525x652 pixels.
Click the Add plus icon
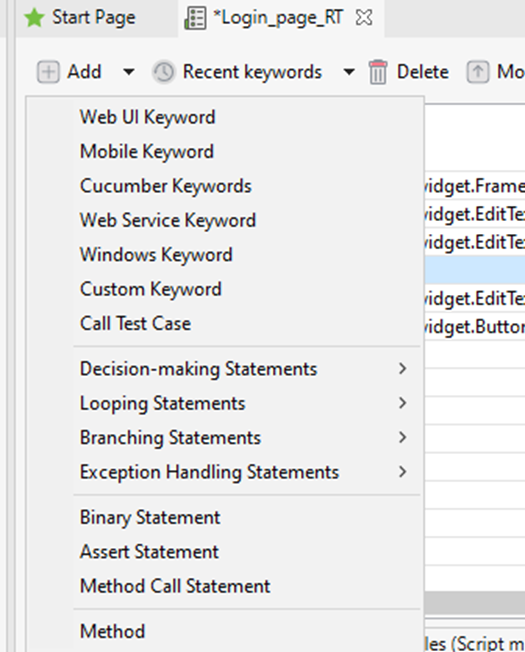coord(48,72)
